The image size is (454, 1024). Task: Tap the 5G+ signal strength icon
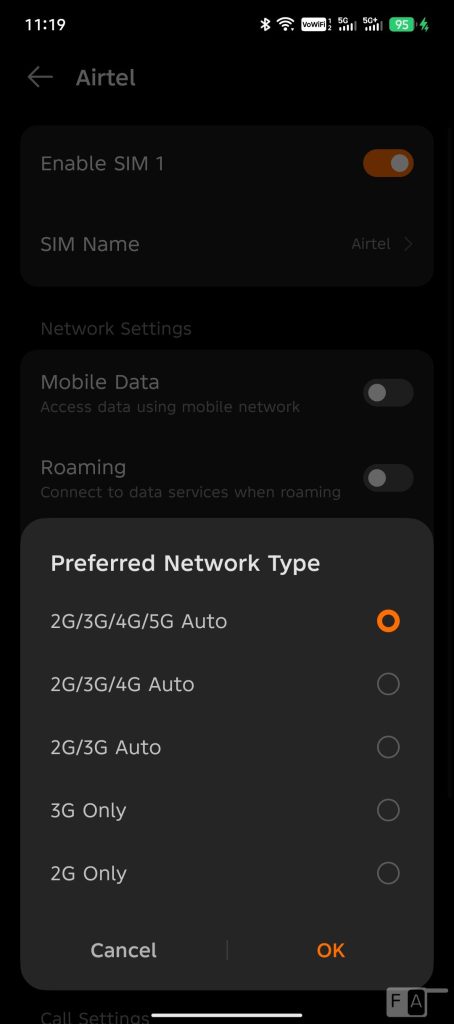(373, 25)
